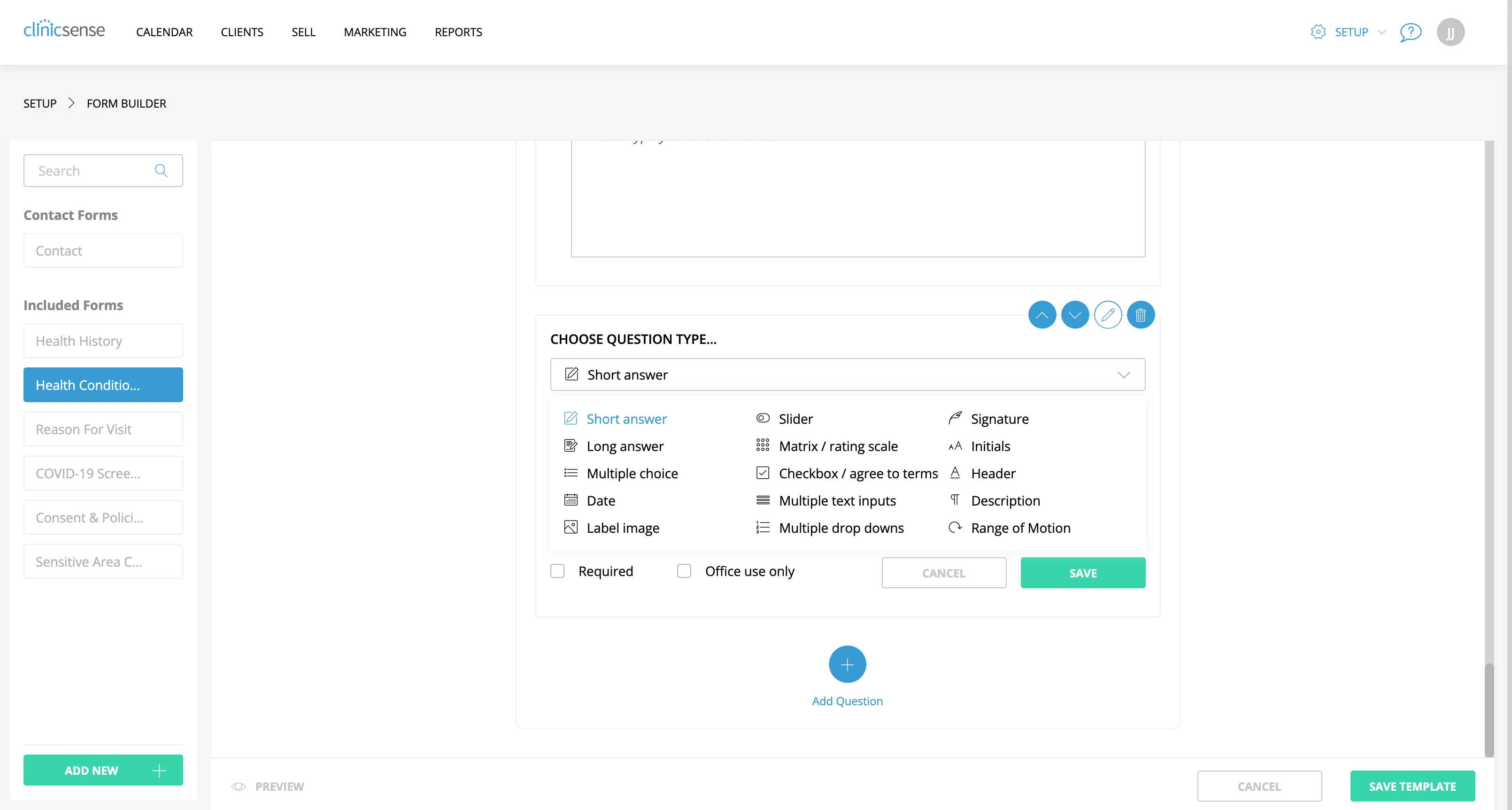Open the help chat bubble icon
The height and width of the screenshot is (810, 1512).
[1411, 32]
